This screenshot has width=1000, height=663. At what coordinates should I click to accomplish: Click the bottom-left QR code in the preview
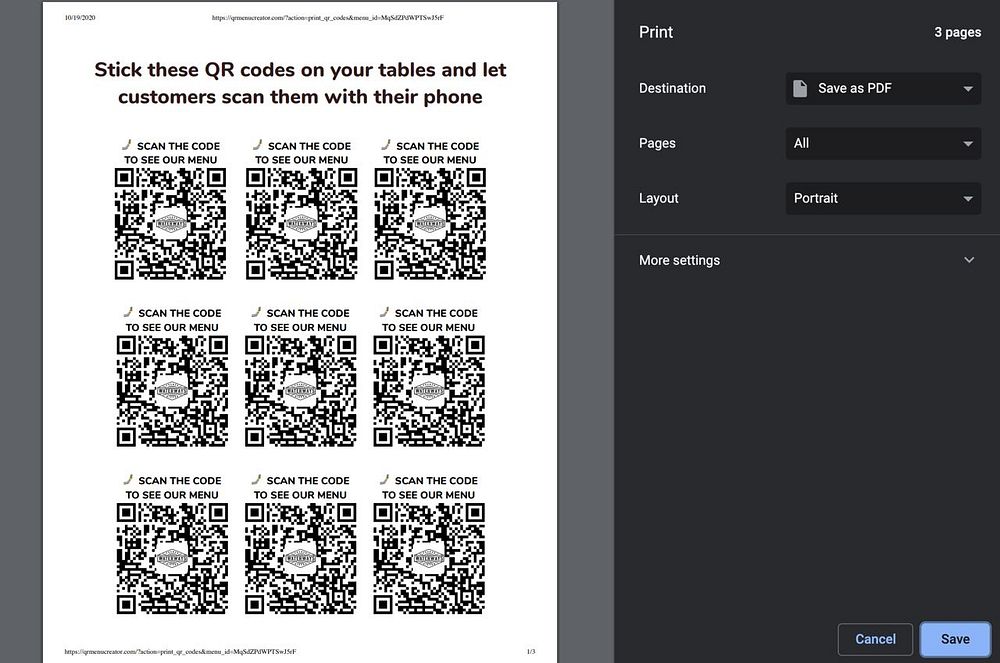click(172, 559)
